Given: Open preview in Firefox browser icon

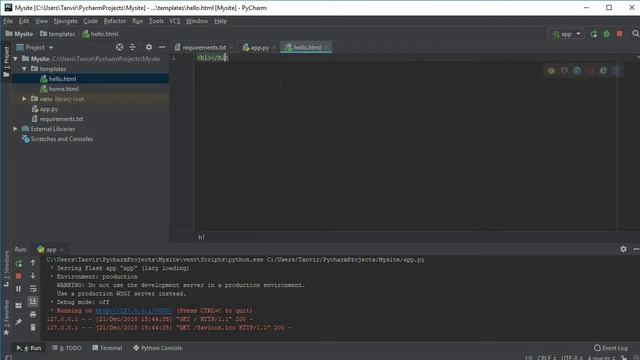Looking at the screenshot, I should [x=564, y=71].
